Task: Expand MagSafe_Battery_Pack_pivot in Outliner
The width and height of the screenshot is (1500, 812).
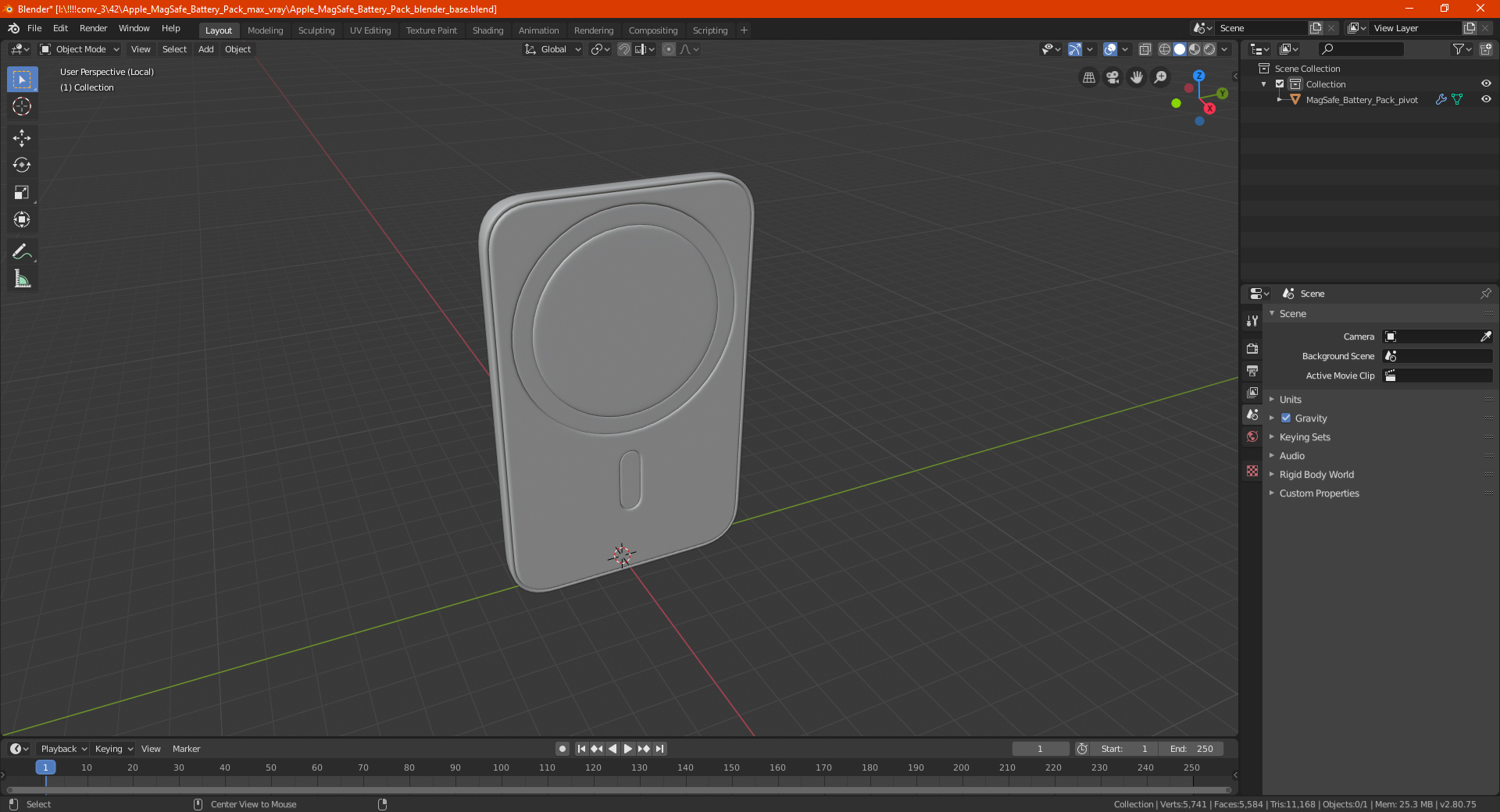Action: [x=1279, y=100]
